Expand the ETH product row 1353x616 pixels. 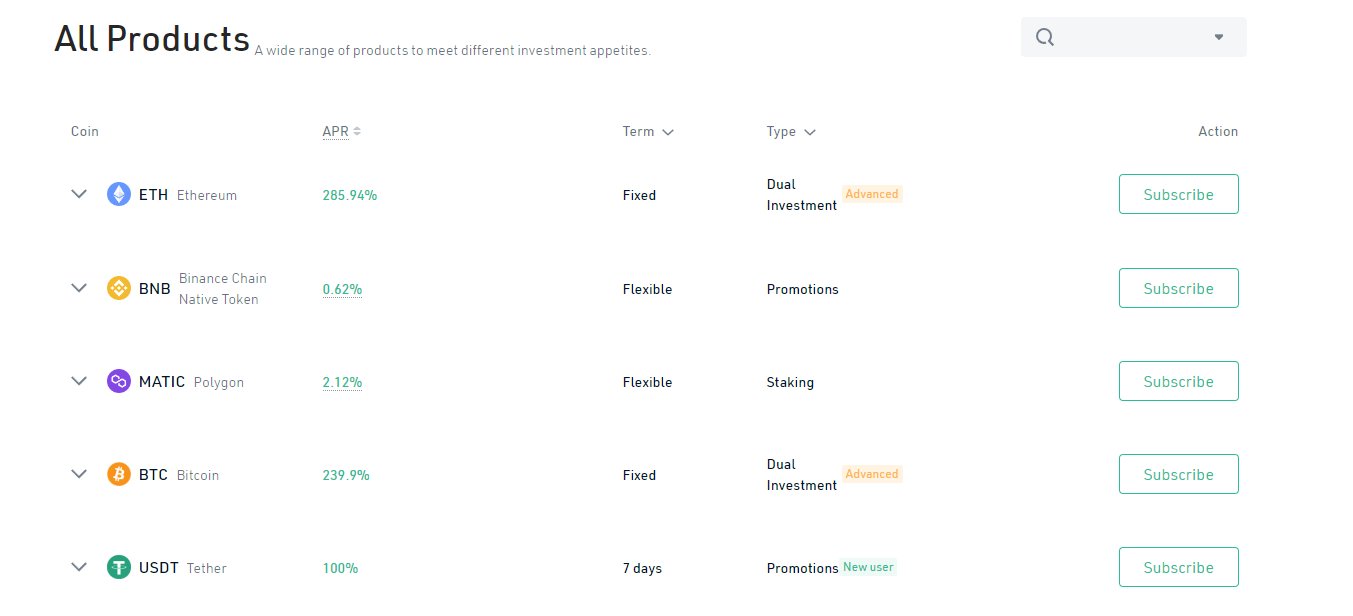pyautogui.click(x=80, y=195)
